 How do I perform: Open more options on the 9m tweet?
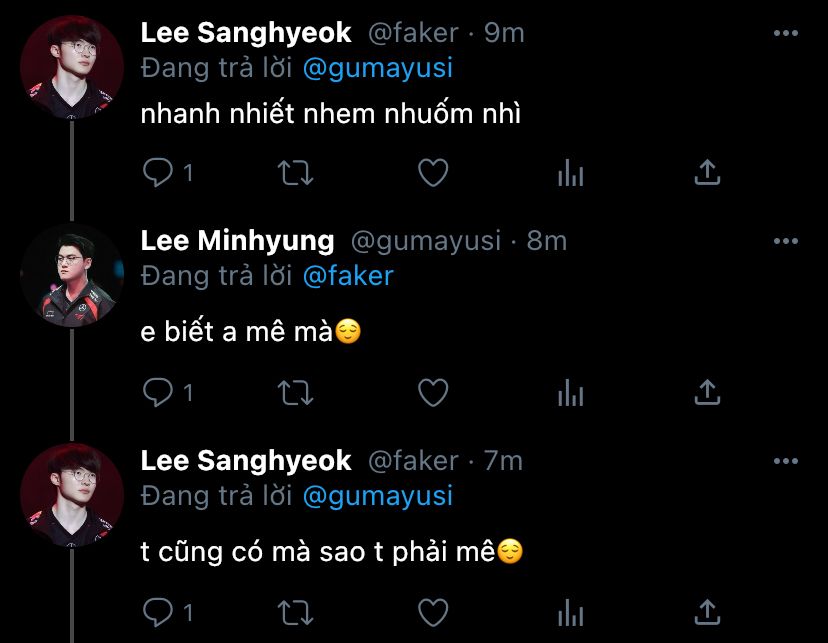(786, 33)
